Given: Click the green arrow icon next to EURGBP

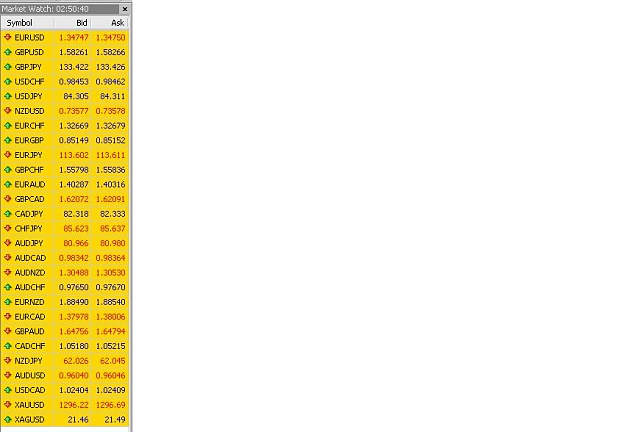Looking at the screenshot, I should coord(8,140).
